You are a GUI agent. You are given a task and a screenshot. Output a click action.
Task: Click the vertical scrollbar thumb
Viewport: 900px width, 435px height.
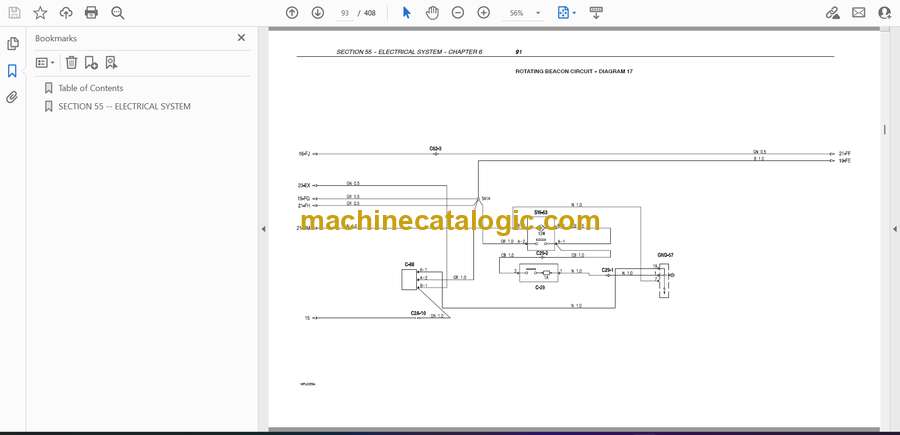[x=885, y=130]
